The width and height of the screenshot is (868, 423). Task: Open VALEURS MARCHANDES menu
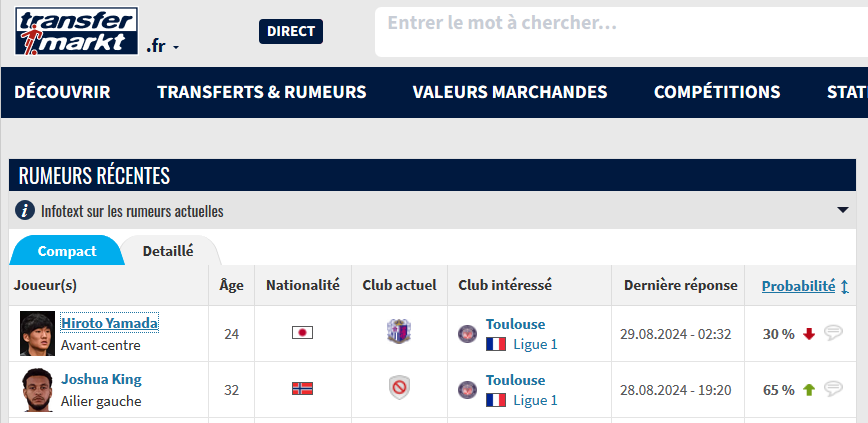[x=510, y=92]
